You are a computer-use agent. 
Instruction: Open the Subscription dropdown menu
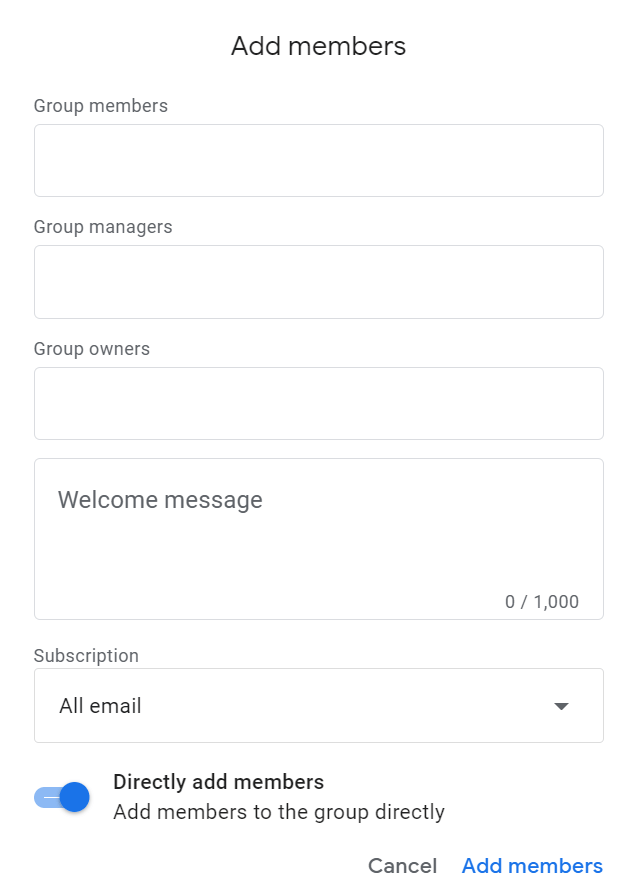coord(318,705)
